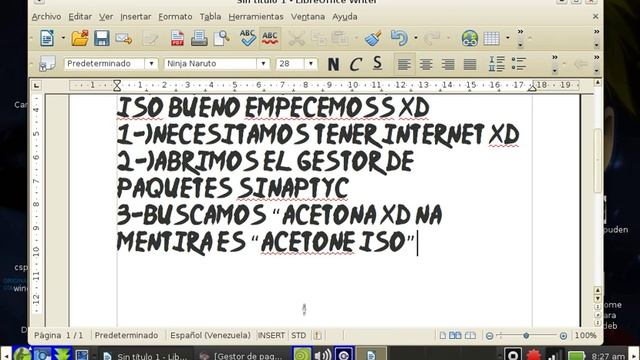The height and width of the screenshot is (360, 640).
Task: Open the Herramientas menu
Action: (256, 17)
